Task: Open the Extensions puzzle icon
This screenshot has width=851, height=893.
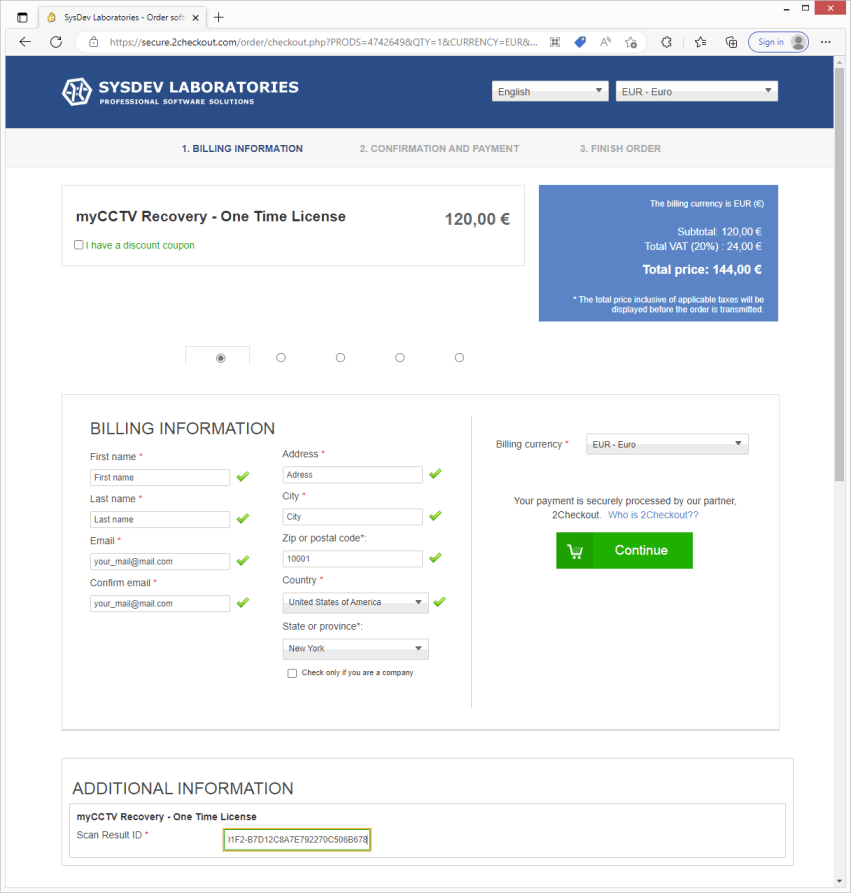Action: 666,42
